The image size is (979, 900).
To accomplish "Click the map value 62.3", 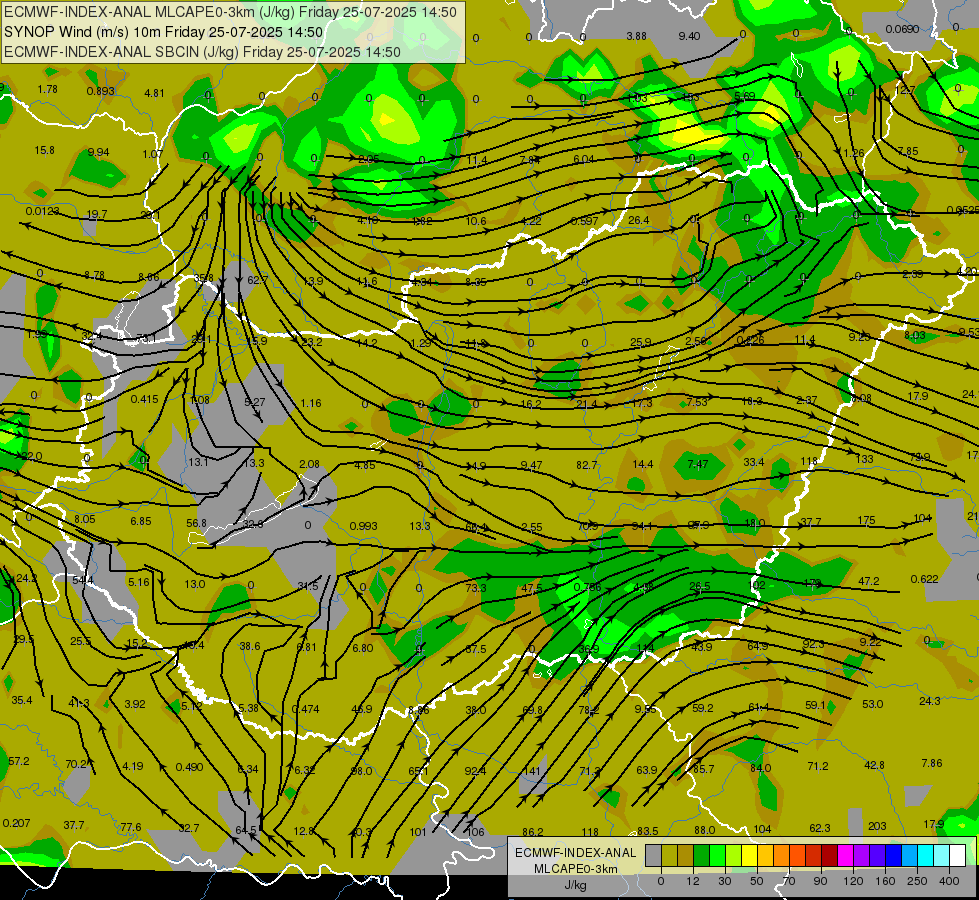I will 820,828.
